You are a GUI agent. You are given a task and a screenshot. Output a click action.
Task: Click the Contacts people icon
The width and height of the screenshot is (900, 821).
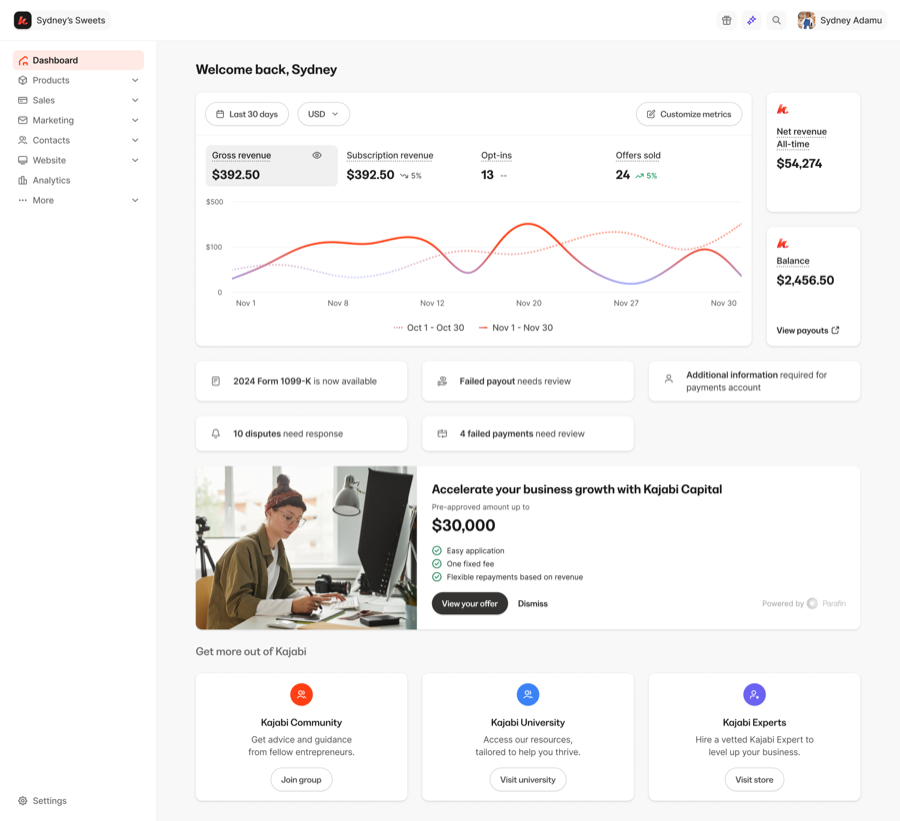pyautogui.click(x=23, y=140)
